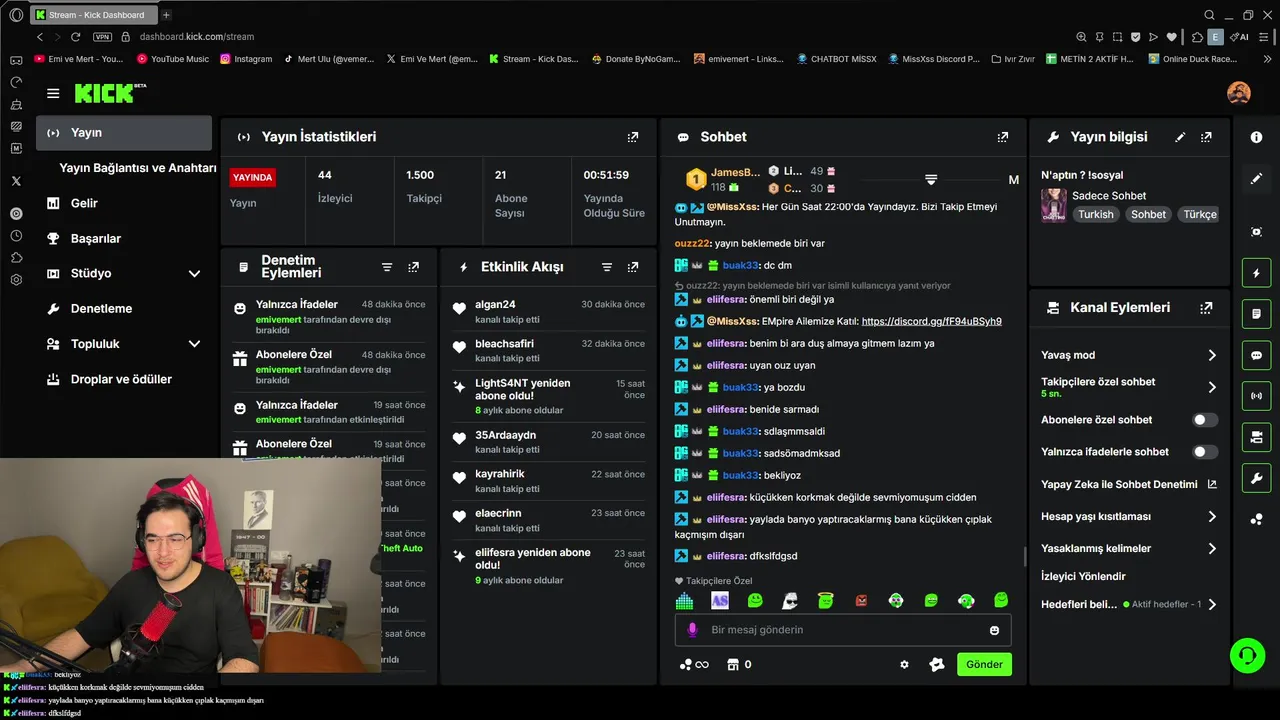The height and width of the screenshot is (720, 1280).
Task: Collapse the chat leaderboard with center arrow
Action: pyautogui.click(x=931, y=180)
